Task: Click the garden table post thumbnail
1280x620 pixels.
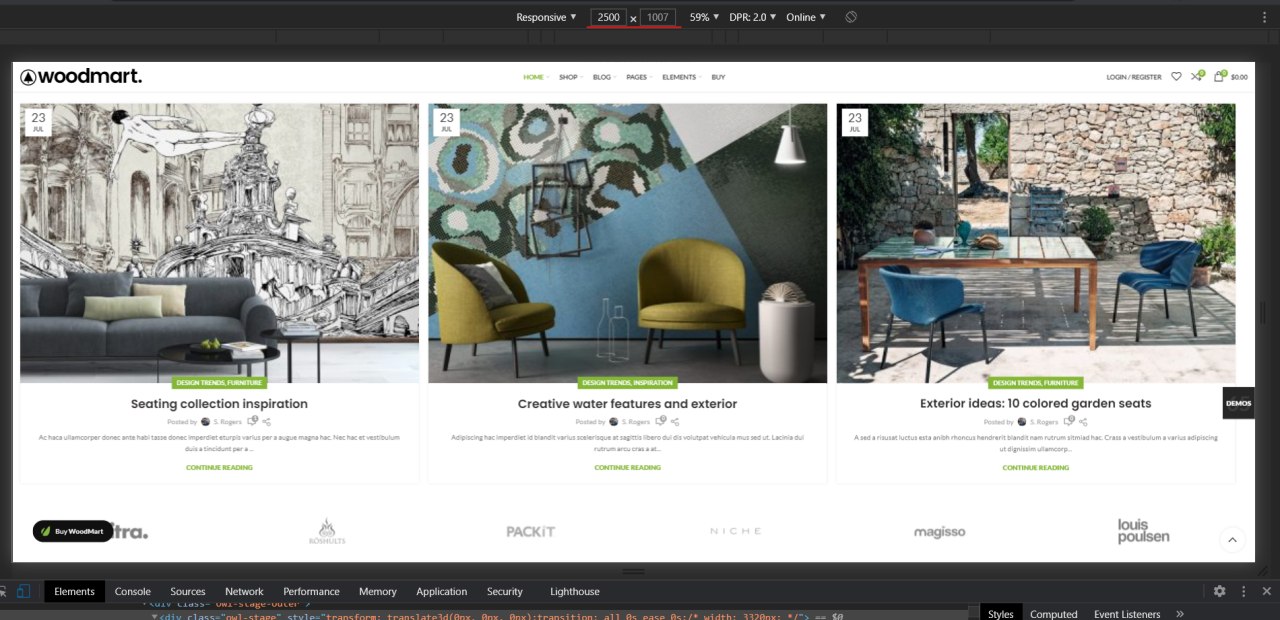Action: coord(1035,243)
